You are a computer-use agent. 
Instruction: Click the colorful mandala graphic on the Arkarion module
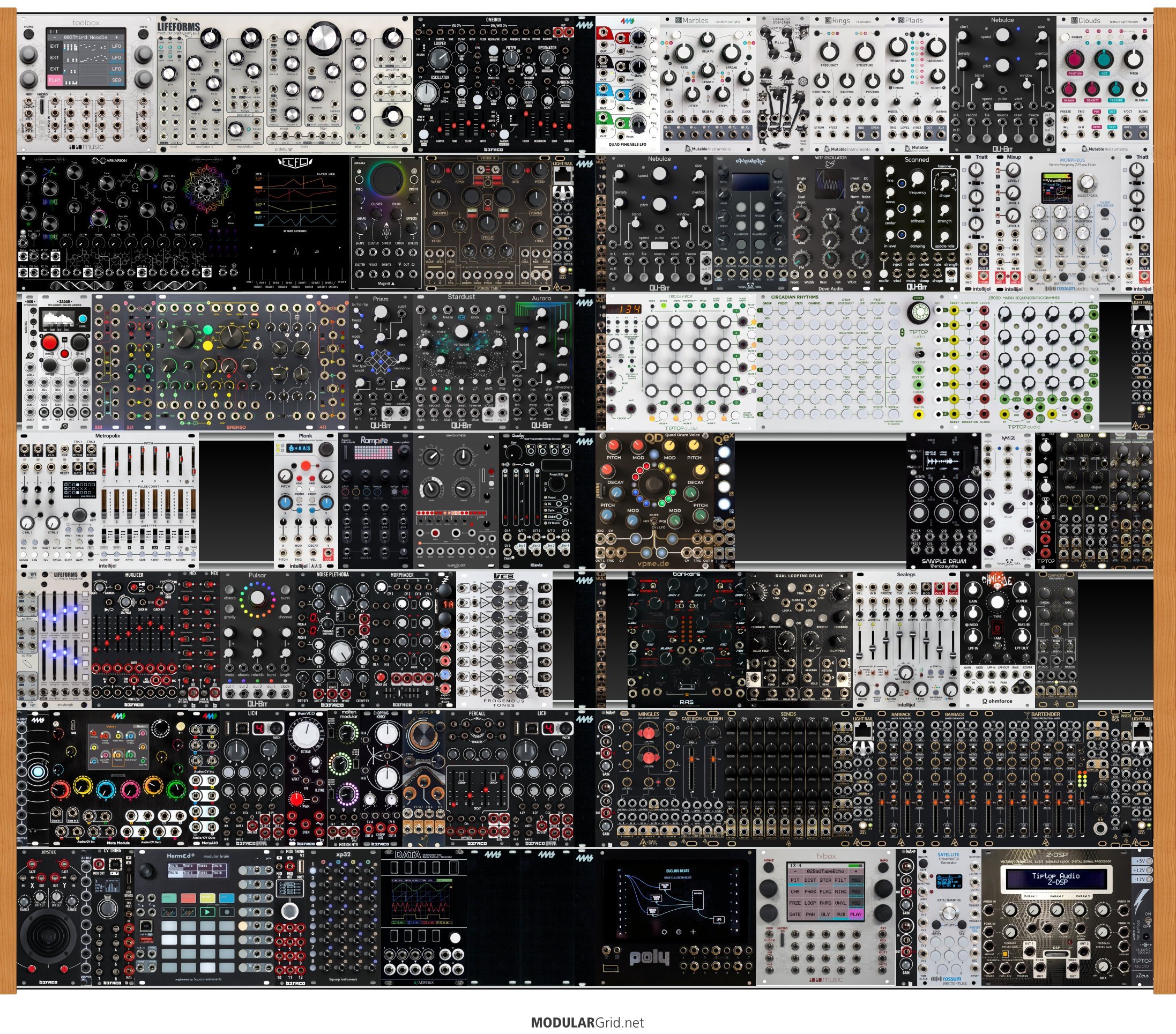(x=206, y=189)
